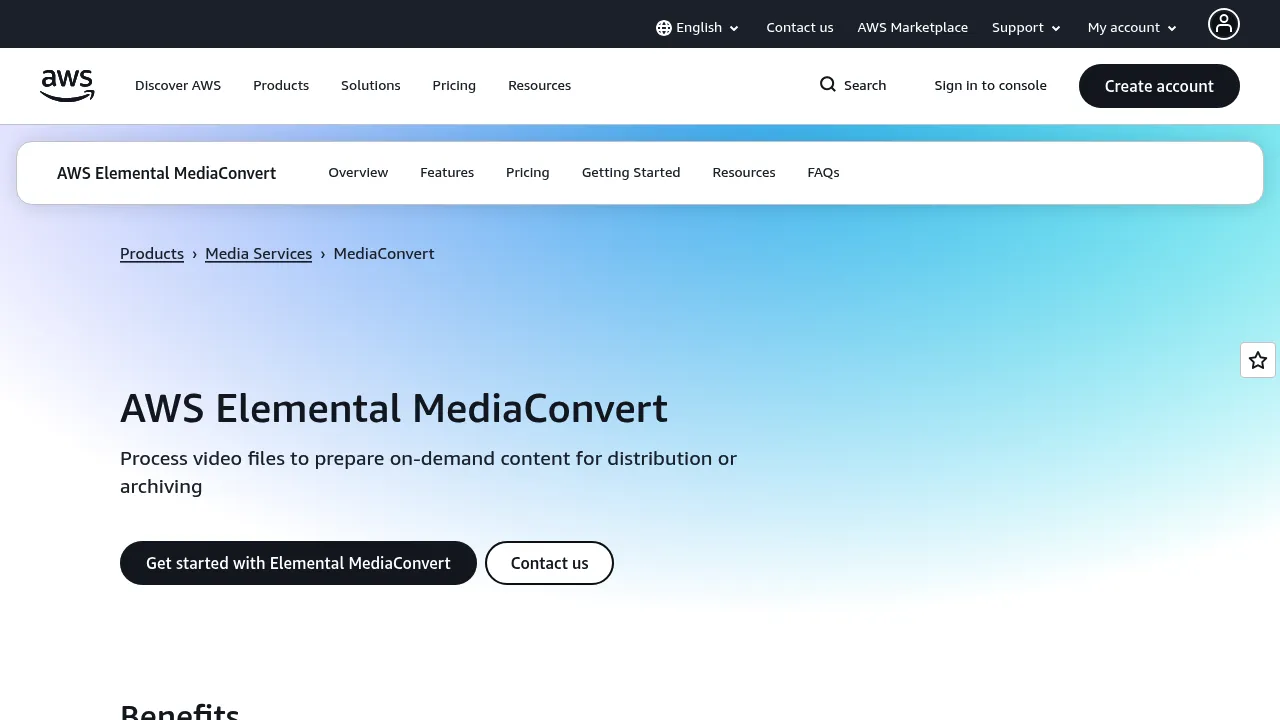This screenshot has height=720, width=1280.
Task: Expand the My account dropdown
Action: point(1133,28)
